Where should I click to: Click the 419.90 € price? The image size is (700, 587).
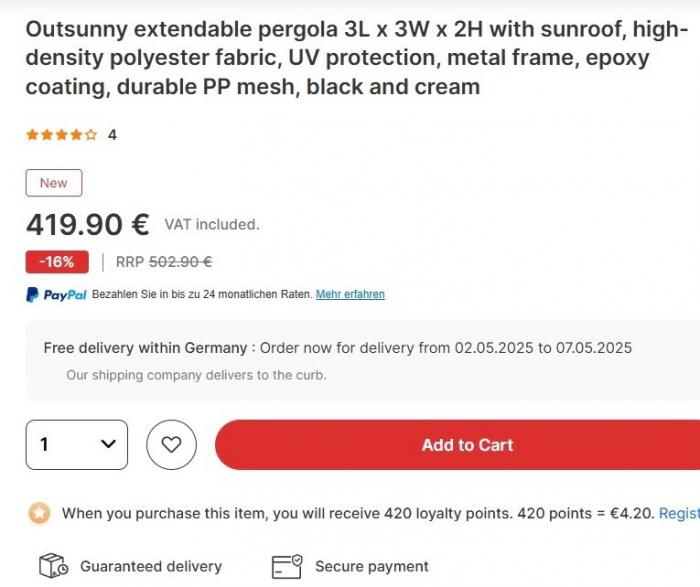pyautogui.click(x=88, y=224)
